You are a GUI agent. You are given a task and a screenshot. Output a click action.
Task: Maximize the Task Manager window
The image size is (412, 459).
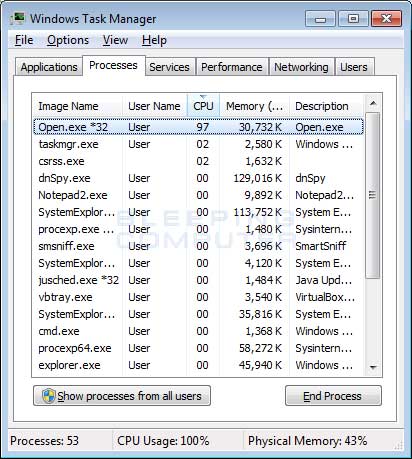pyautogui.click(x=353, y=19)
